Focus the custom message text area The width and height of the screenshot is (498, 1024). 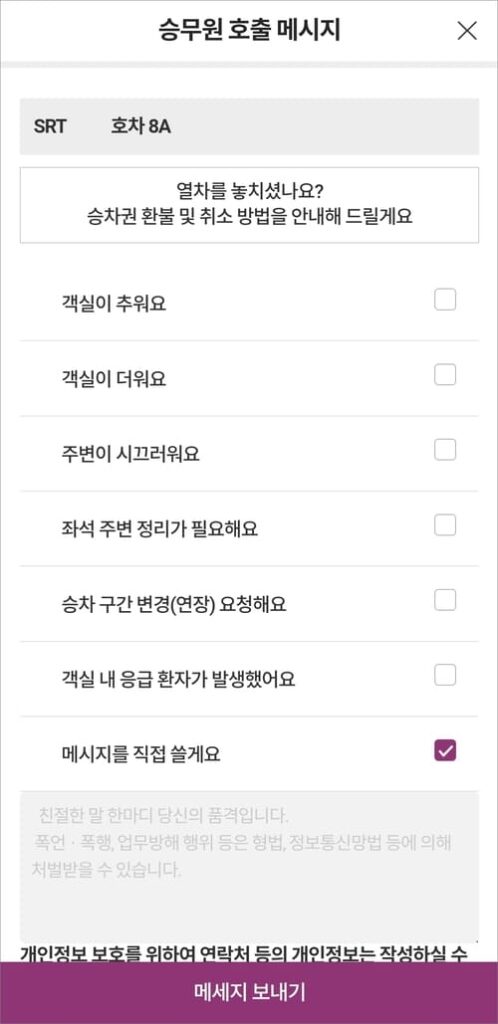point(249,867)
